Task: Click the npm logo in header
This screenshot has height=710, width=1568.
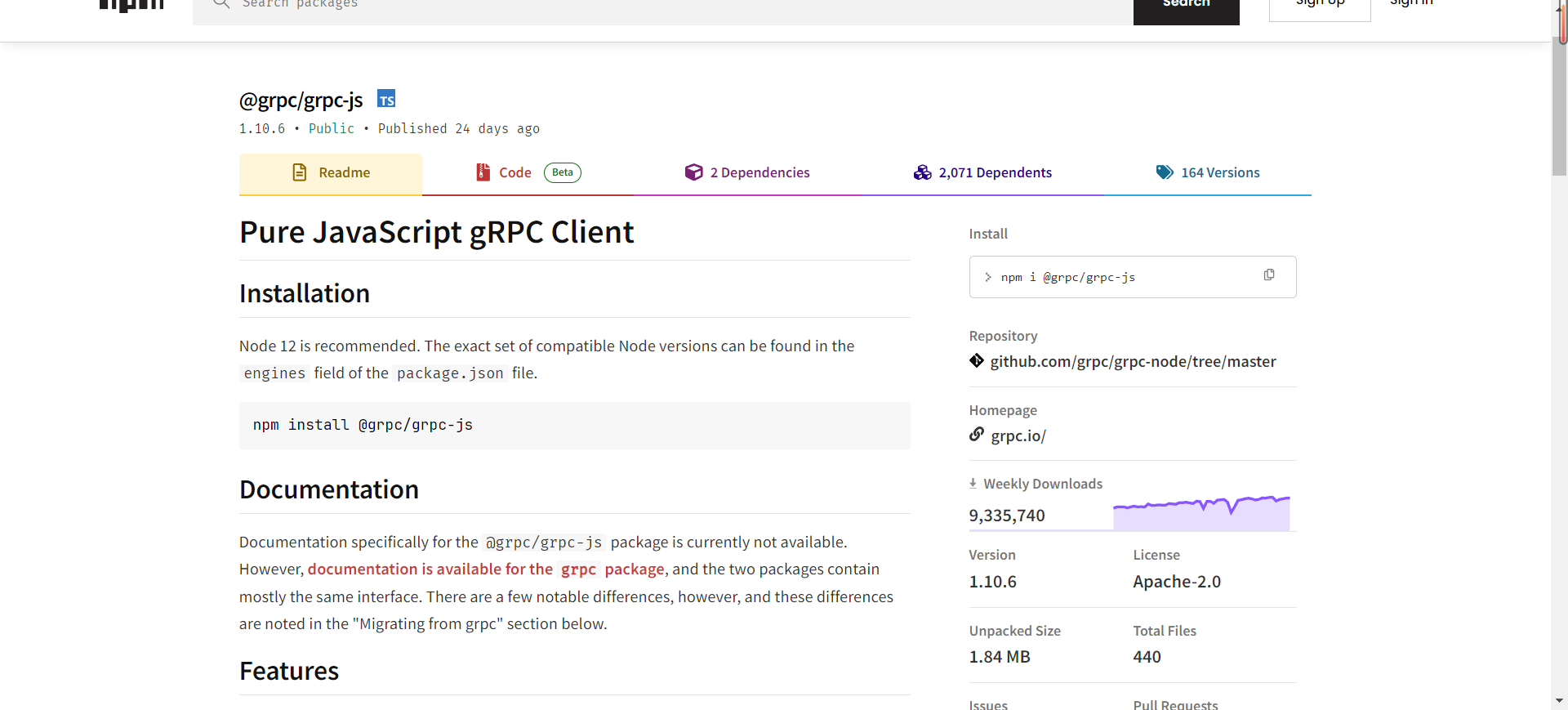Action: point(131,5)
